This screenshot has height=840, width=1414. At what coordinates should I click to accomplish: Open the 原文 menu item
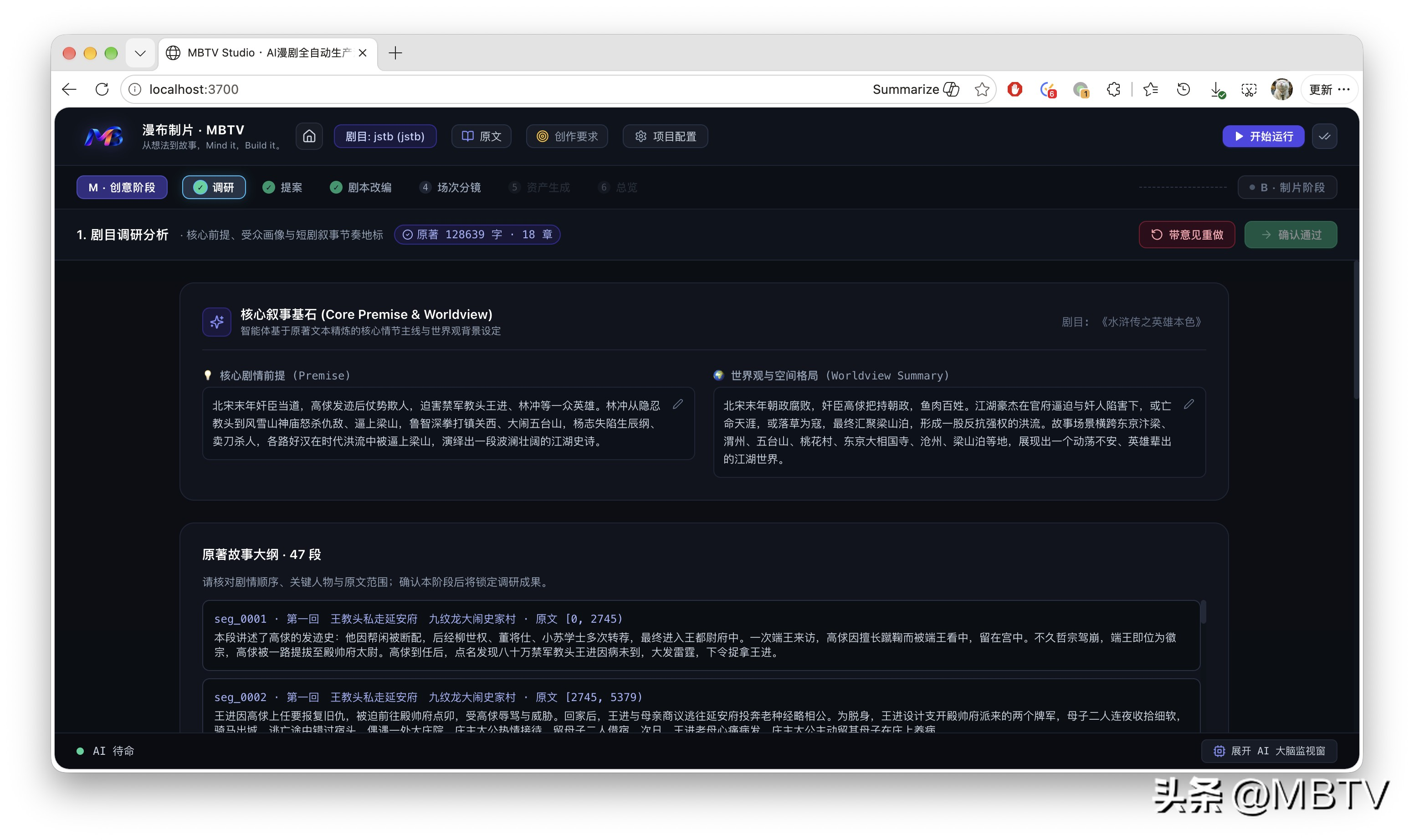(482, 136)
